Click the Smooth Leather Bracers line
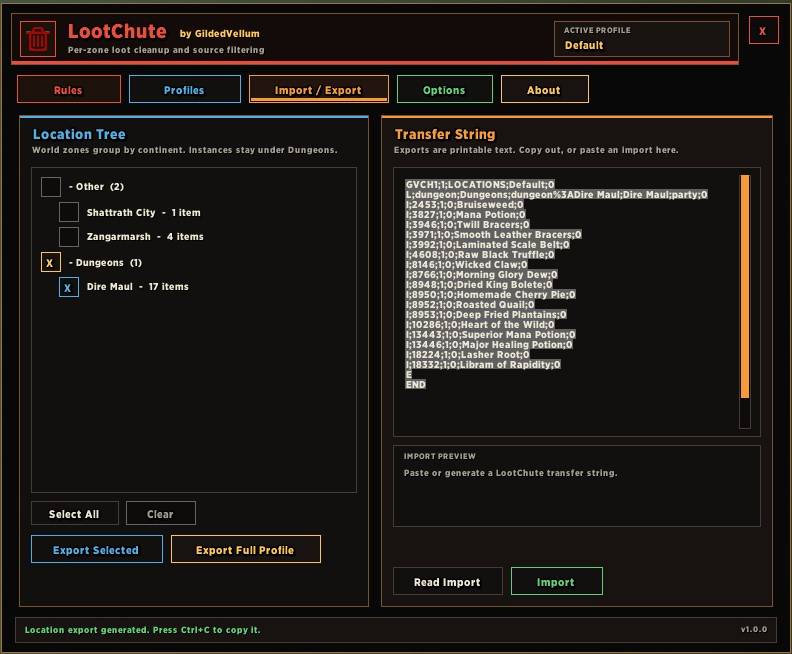Viewport: 792px width, 654px height. (493, 234)
